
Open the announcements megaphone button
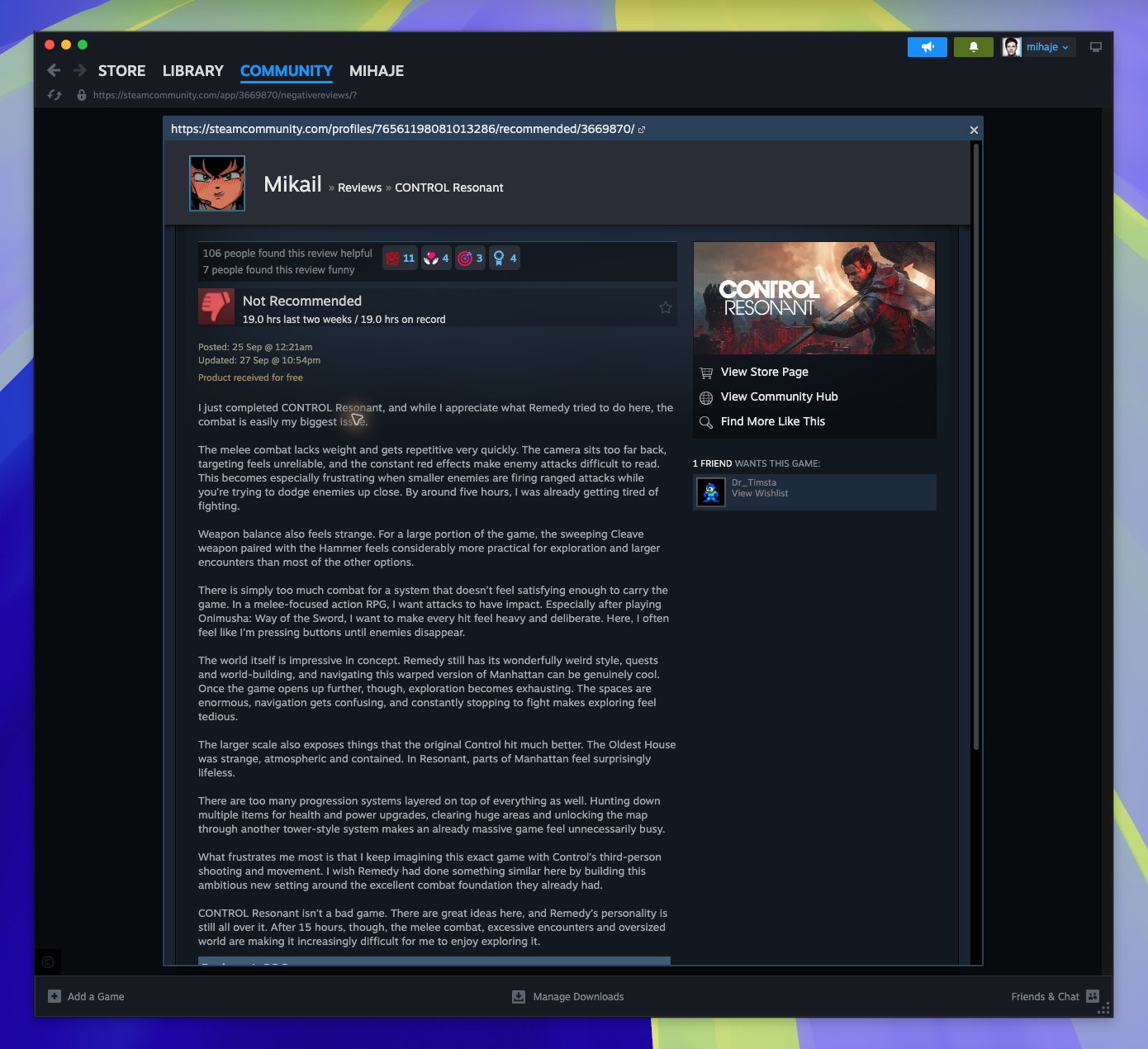(927, 47)
